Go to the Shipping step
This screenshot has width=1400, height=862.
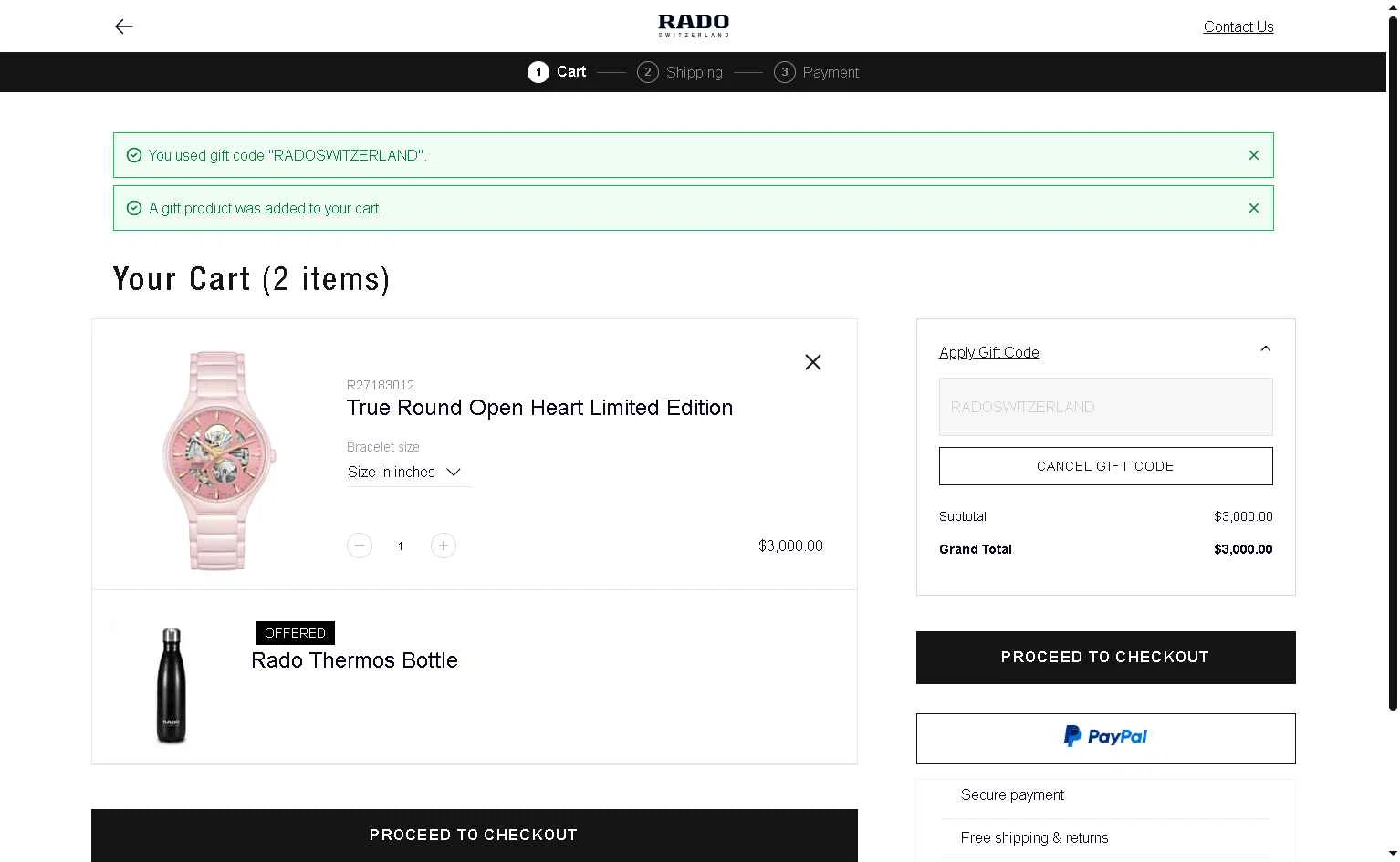tap(680, 72)
